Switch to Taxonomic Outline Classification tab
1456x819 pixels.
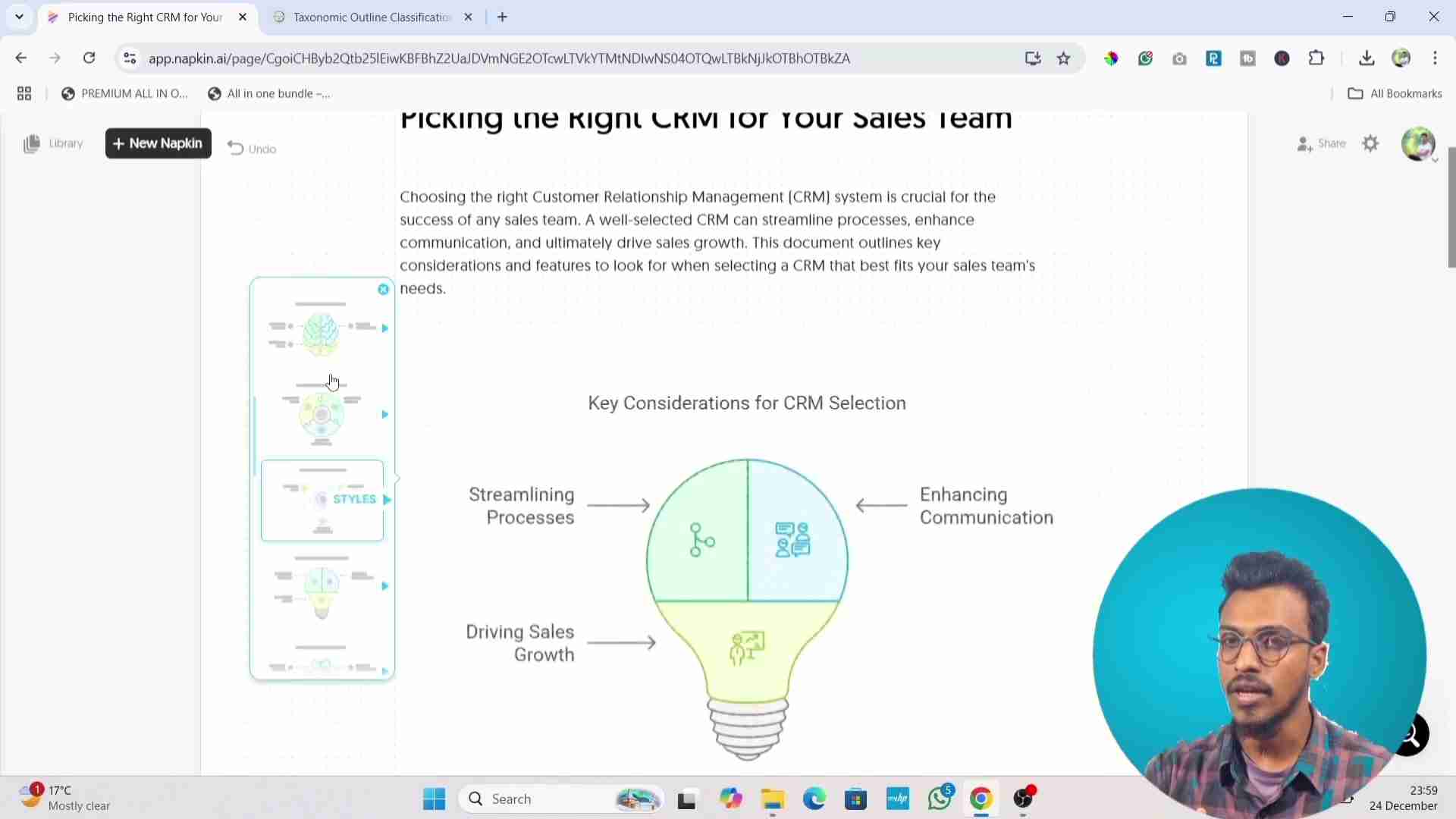pyautogui.click(x=372, y=17)
